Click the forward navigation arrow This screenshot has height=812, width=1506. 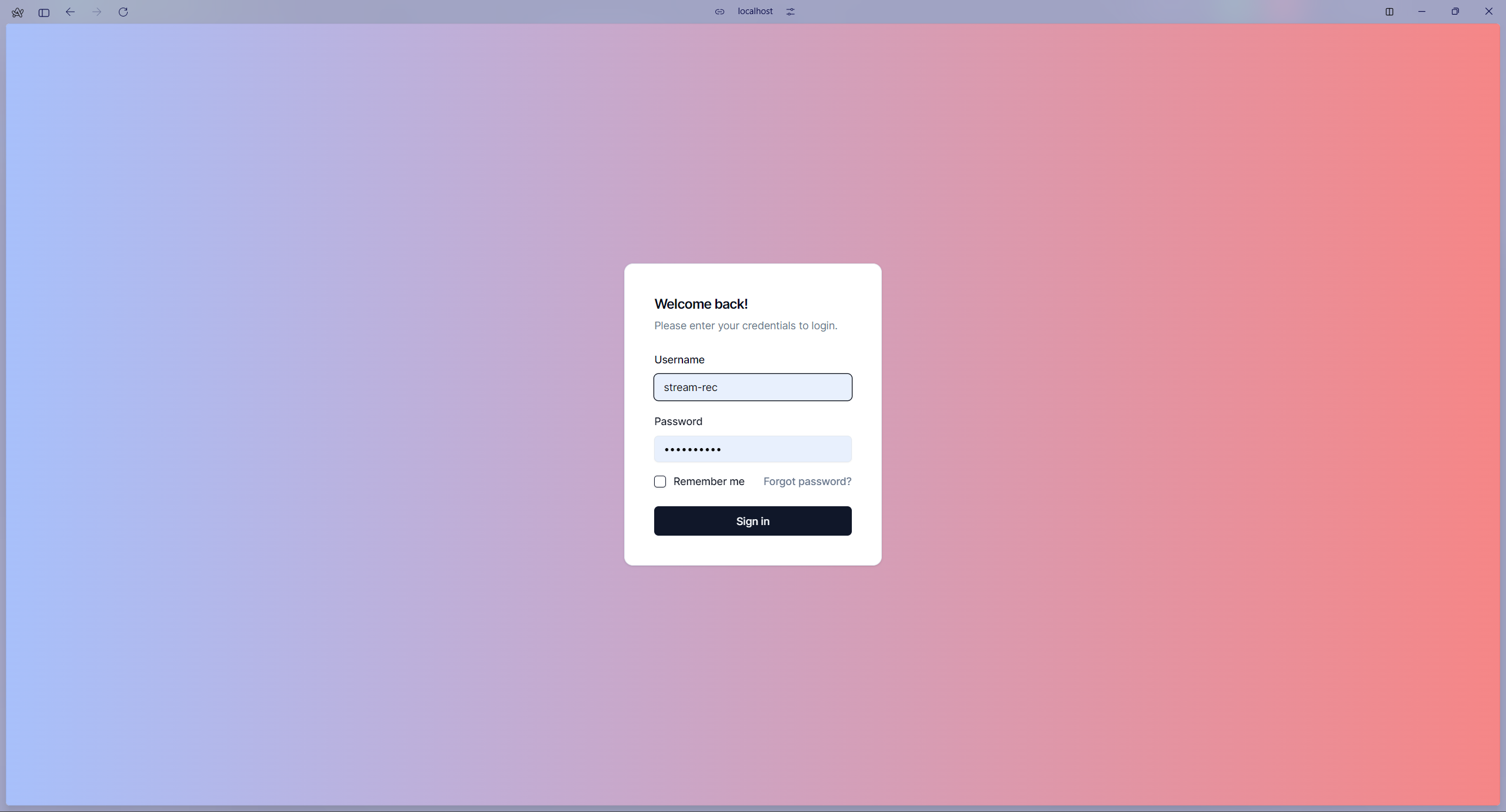pyautogui.click(x=97, y=12)
